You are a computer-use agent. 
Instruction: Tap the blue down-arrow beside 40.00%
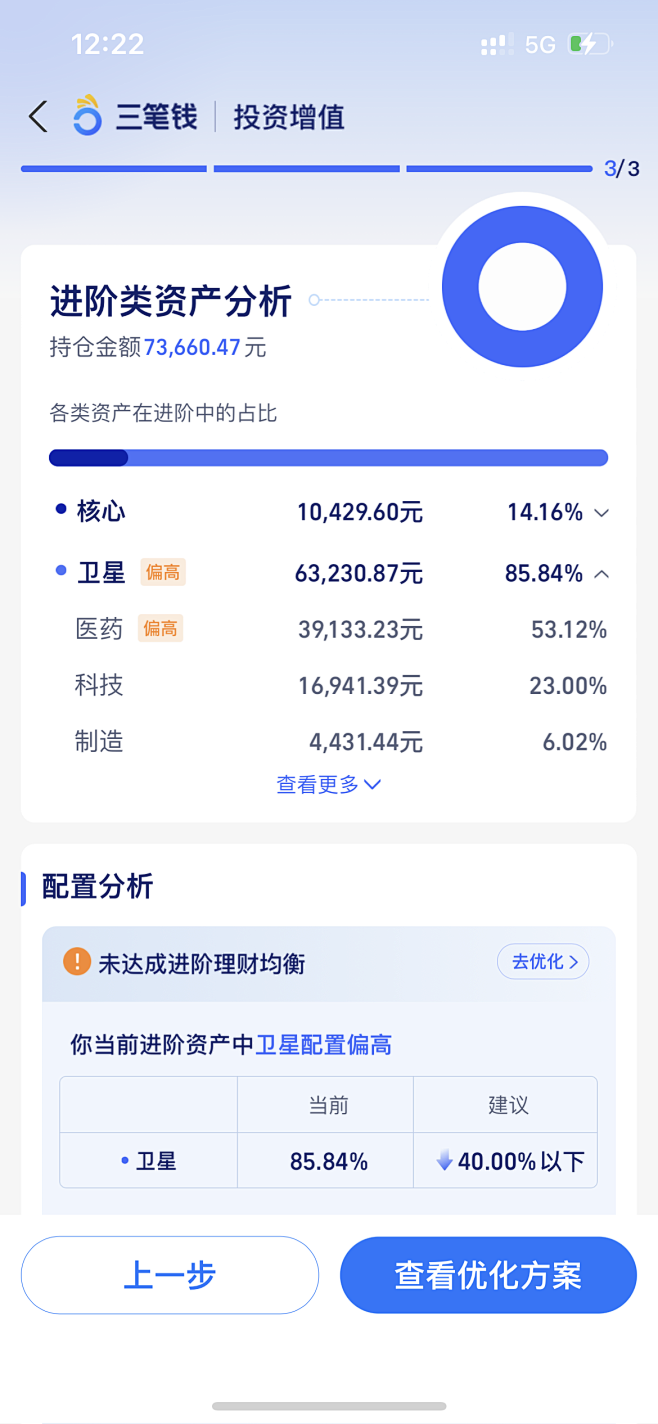[445, 1161]
